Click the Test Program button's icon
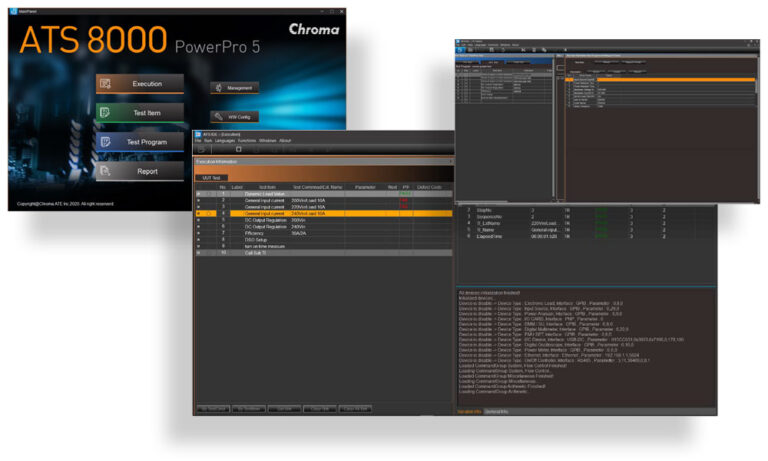Viewport: 768px width, 461px height. [x=105, y=142]
